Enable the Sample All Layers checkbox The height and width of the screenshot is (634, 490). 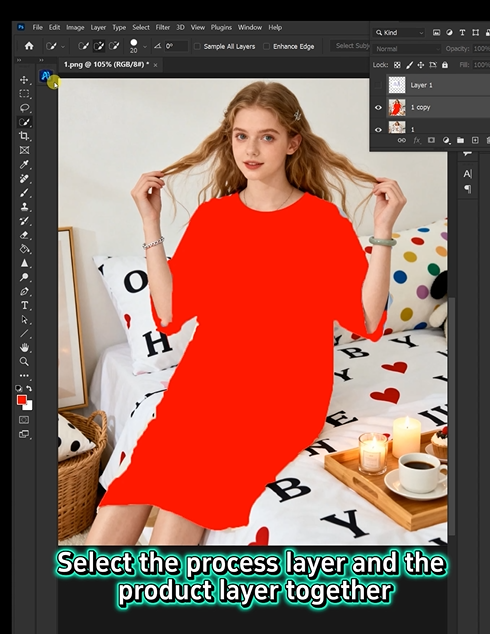(x=197, y=46)
